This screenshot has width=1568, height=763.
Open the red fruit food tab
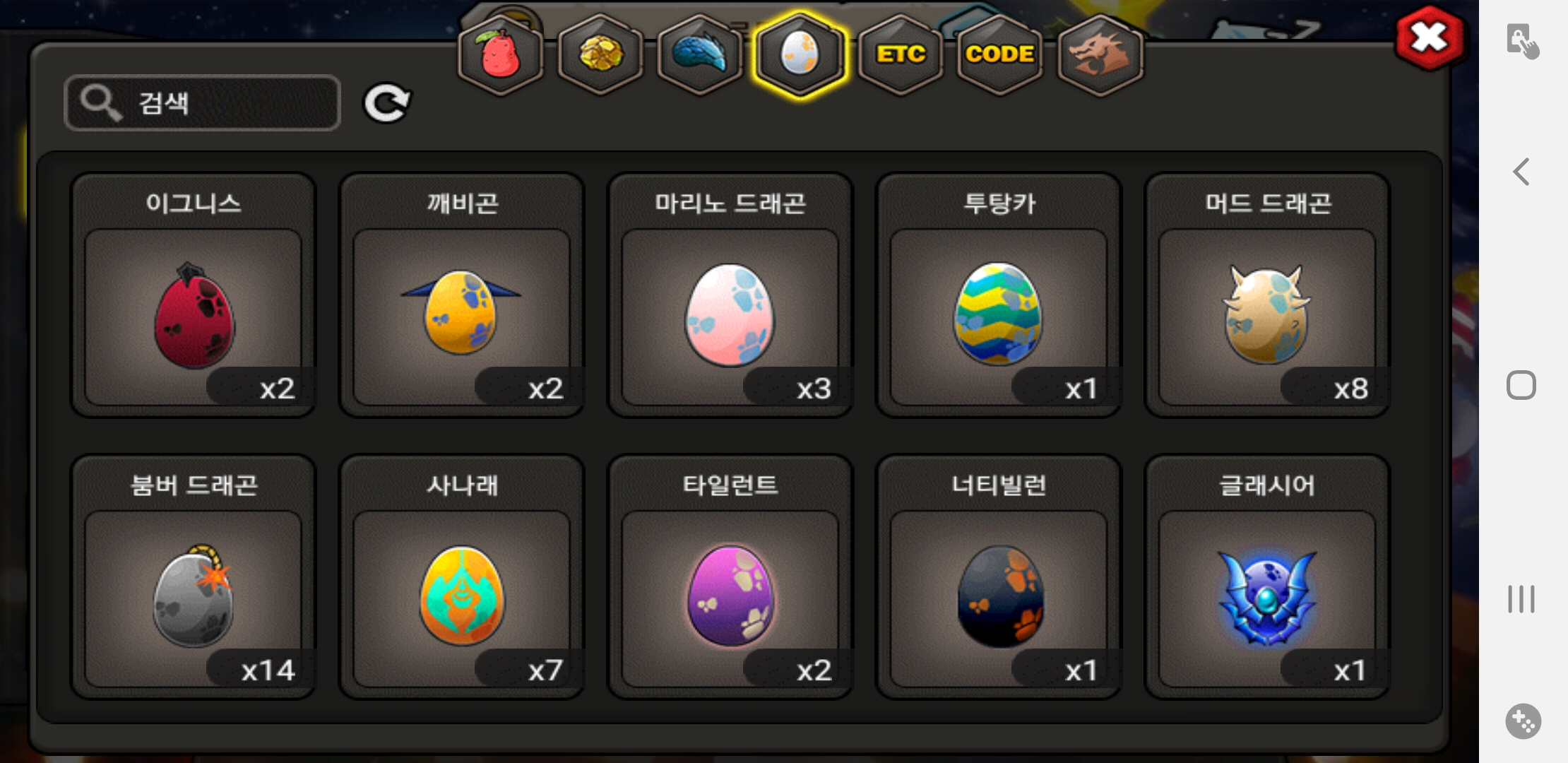click(501, 55)
